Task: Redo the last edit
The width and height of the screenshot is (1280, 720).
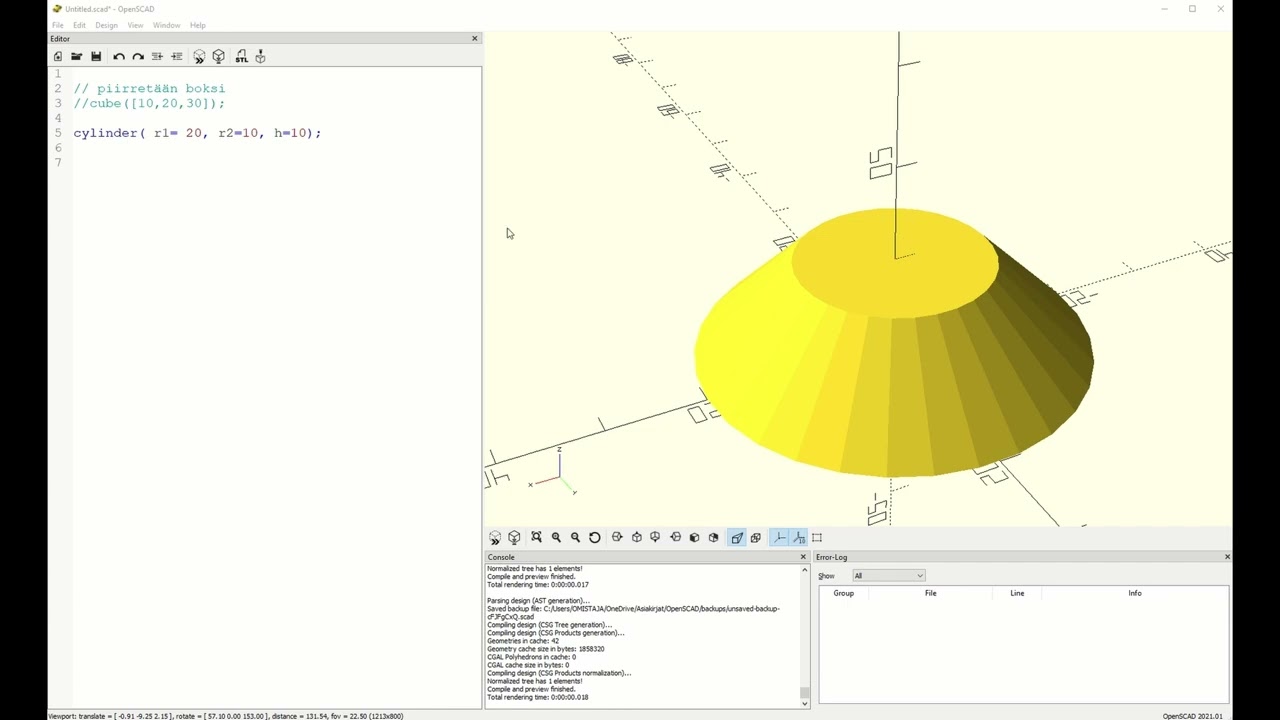Action: (x=138, y=57)
